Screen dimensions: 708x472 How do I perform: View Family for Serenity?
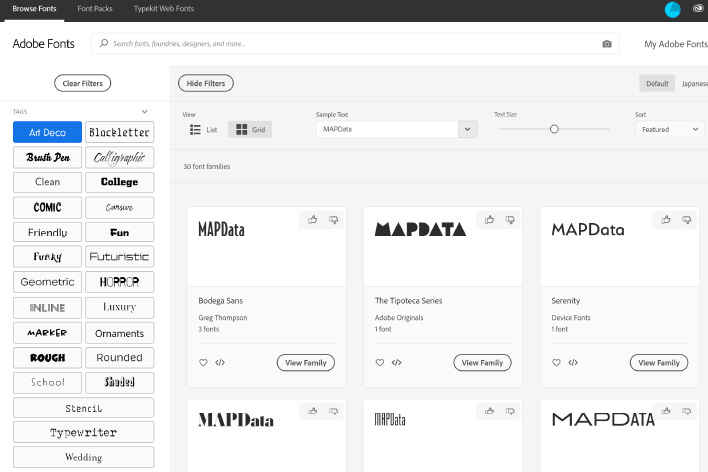(659, 363)
